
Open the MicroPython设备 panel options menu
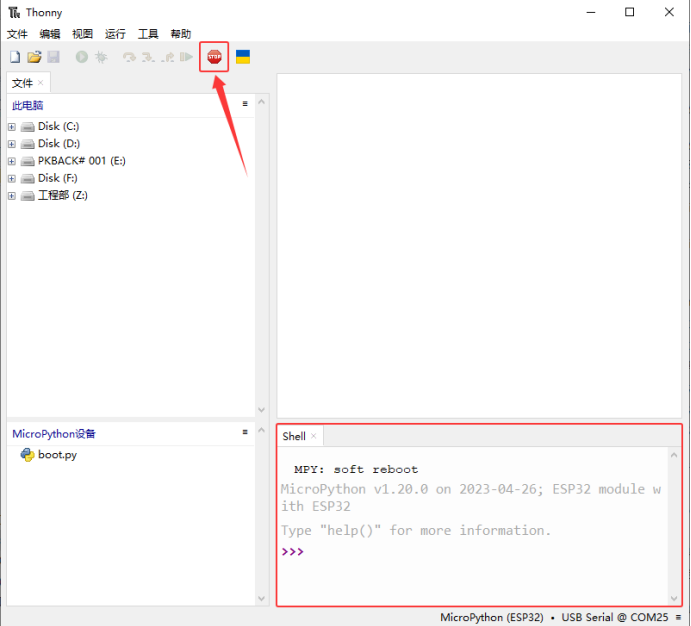(245, 432)
